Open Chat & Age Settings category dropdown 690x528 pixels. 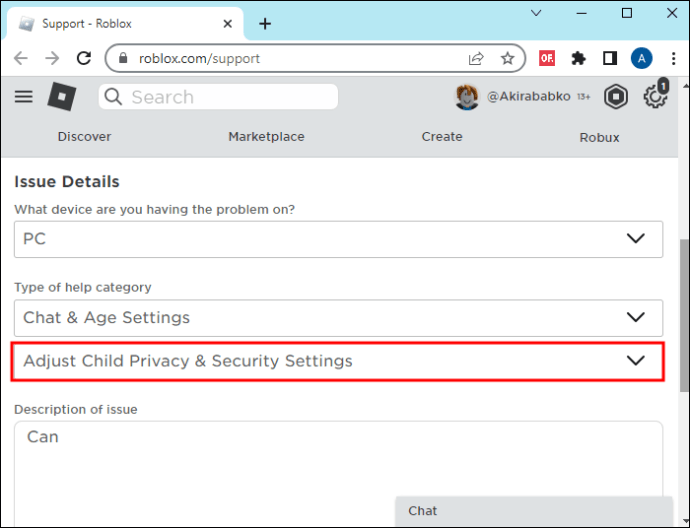[338, 318]
